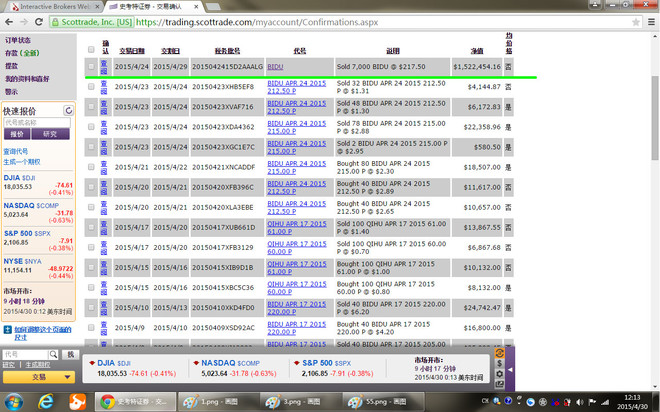Screen dimensions: 660x412
Task: Click the blue icon next to 如何调整这个页面的尺寸
Action: pyautogui.click(x=8, y=330)
